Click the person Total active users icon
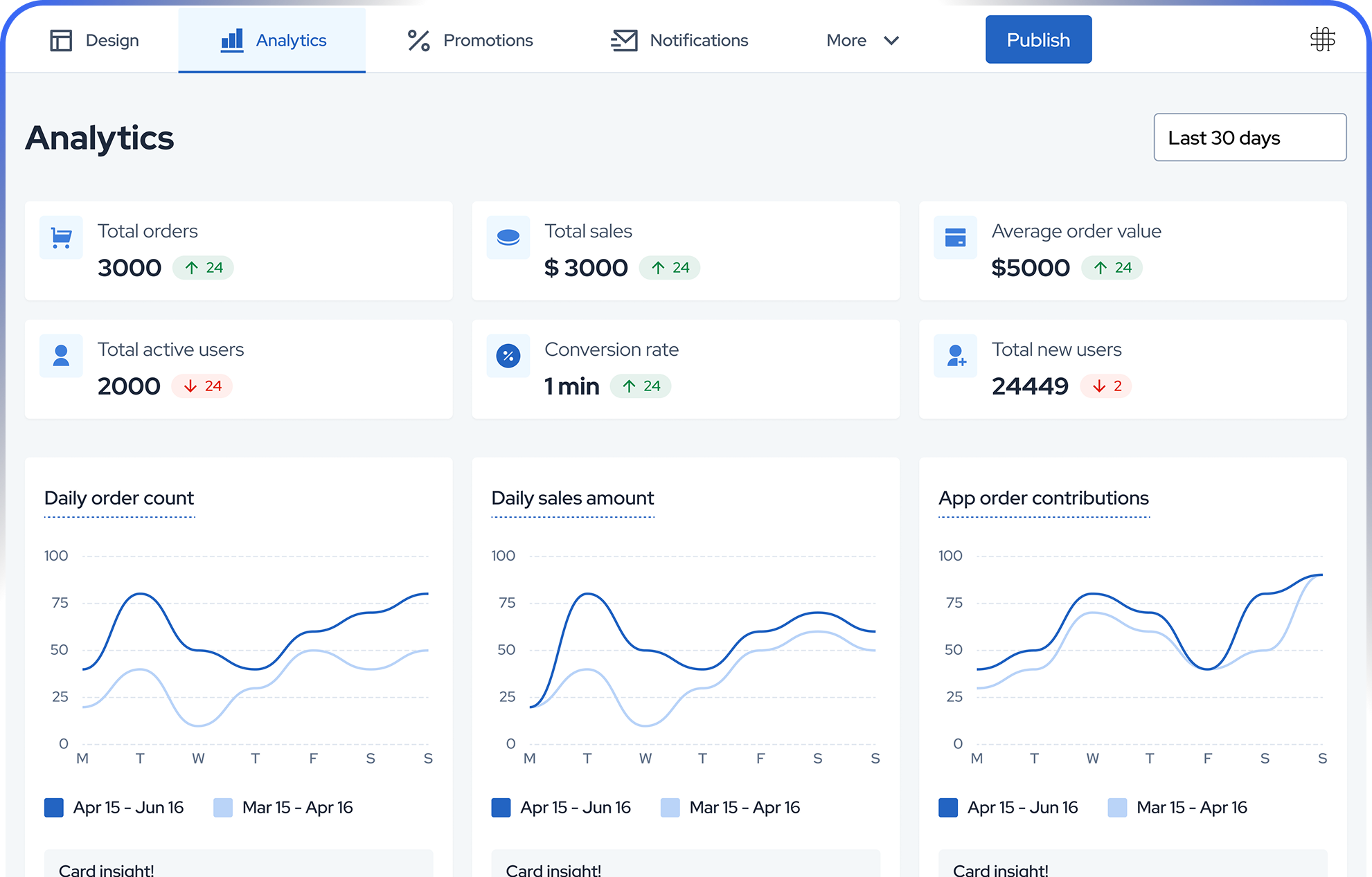The height and width of the screenshot is (877, 1372). [61, 356]
